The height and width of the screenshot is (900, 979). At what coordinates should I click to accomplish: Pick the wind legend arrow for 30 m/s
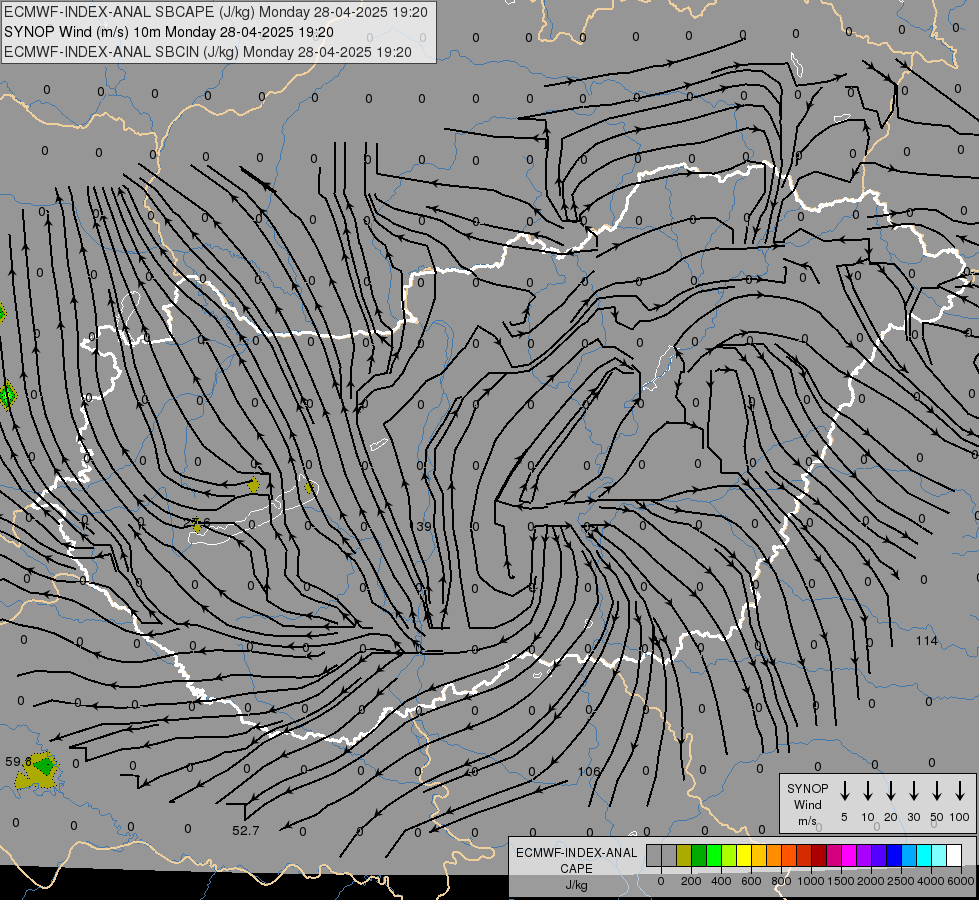(913, 791)
